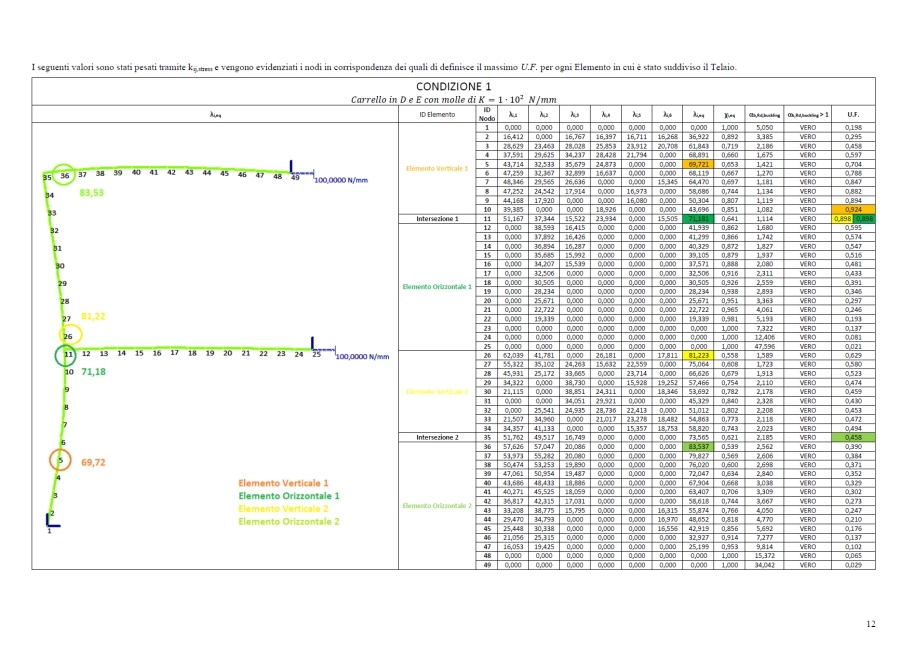900x668 pixels.
Task: Click the orange circle around node 5
Action: coord(59,461)
